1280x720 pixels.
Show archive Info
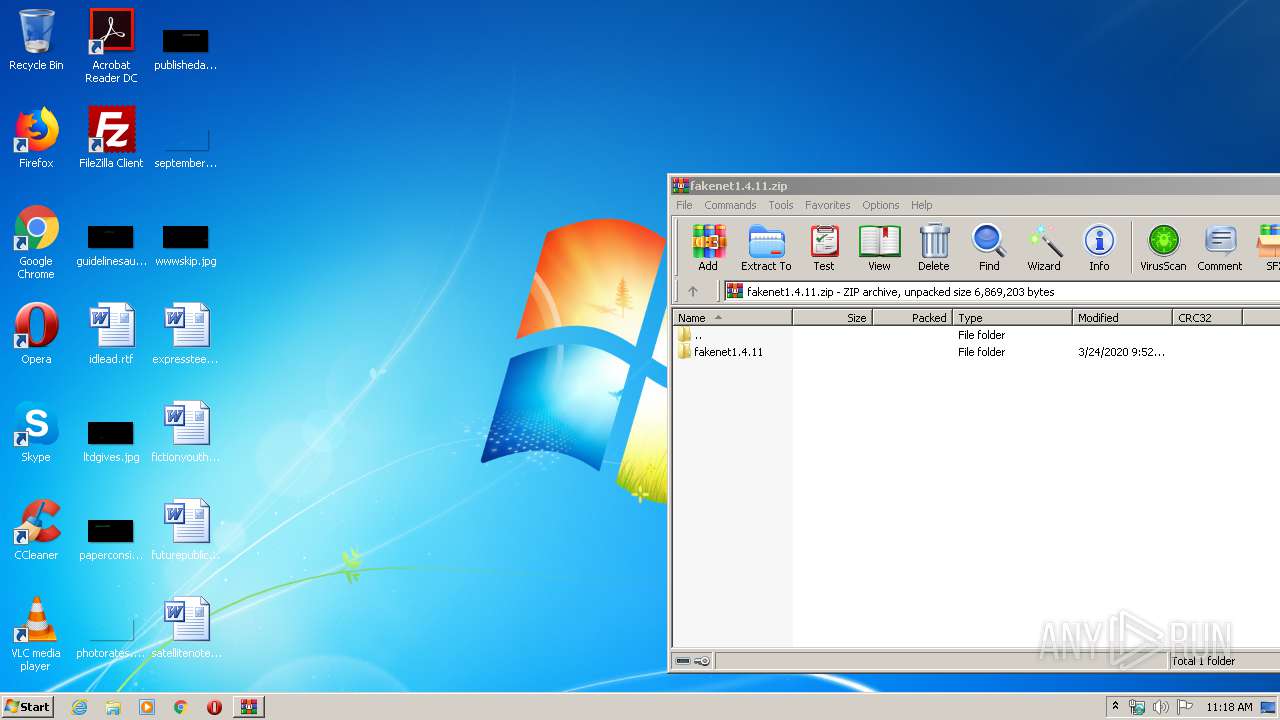[1099, 248]
